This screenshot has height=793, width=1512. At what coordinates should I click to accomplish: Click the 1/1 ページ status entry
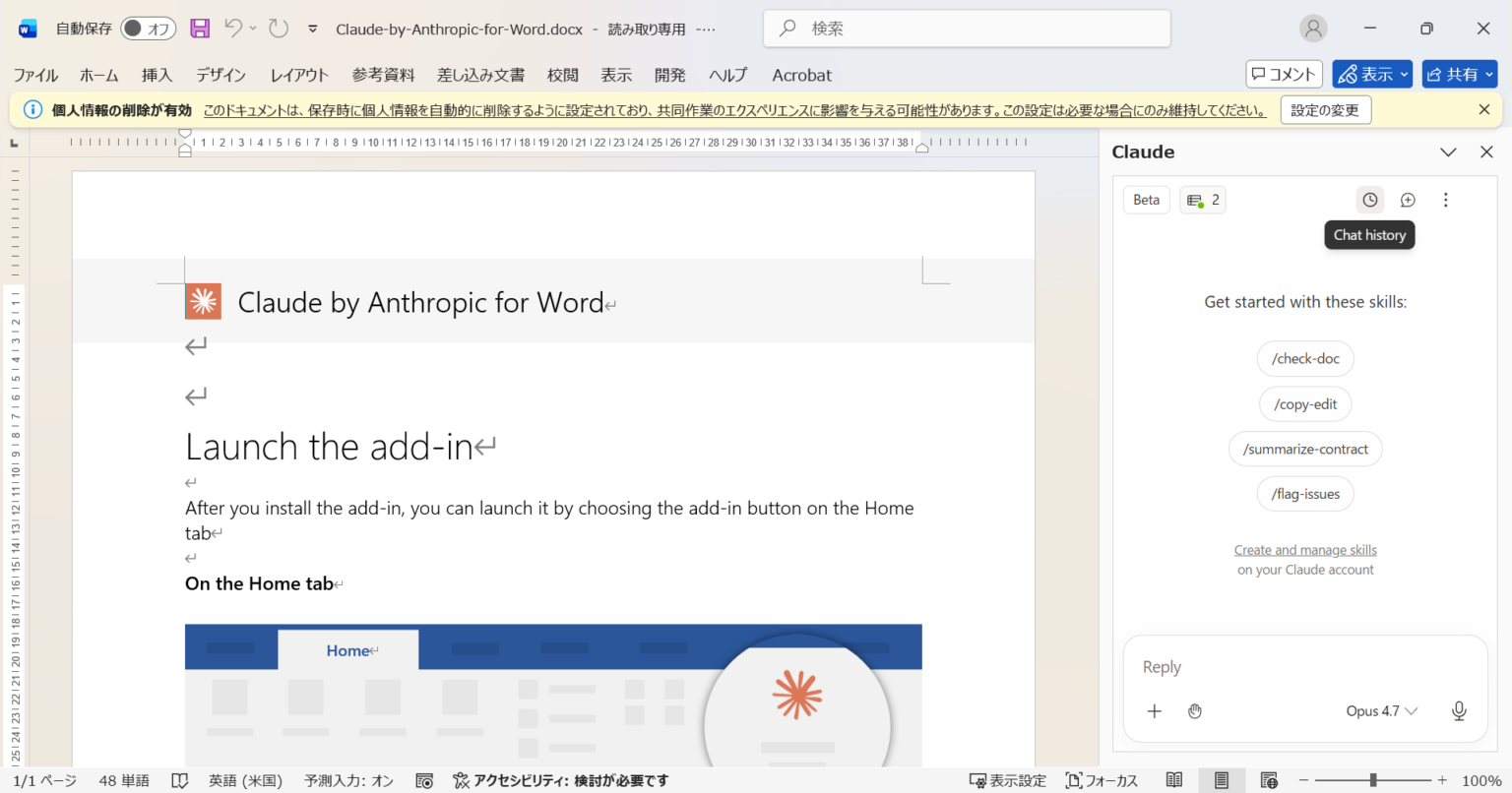tap(45, 780)
